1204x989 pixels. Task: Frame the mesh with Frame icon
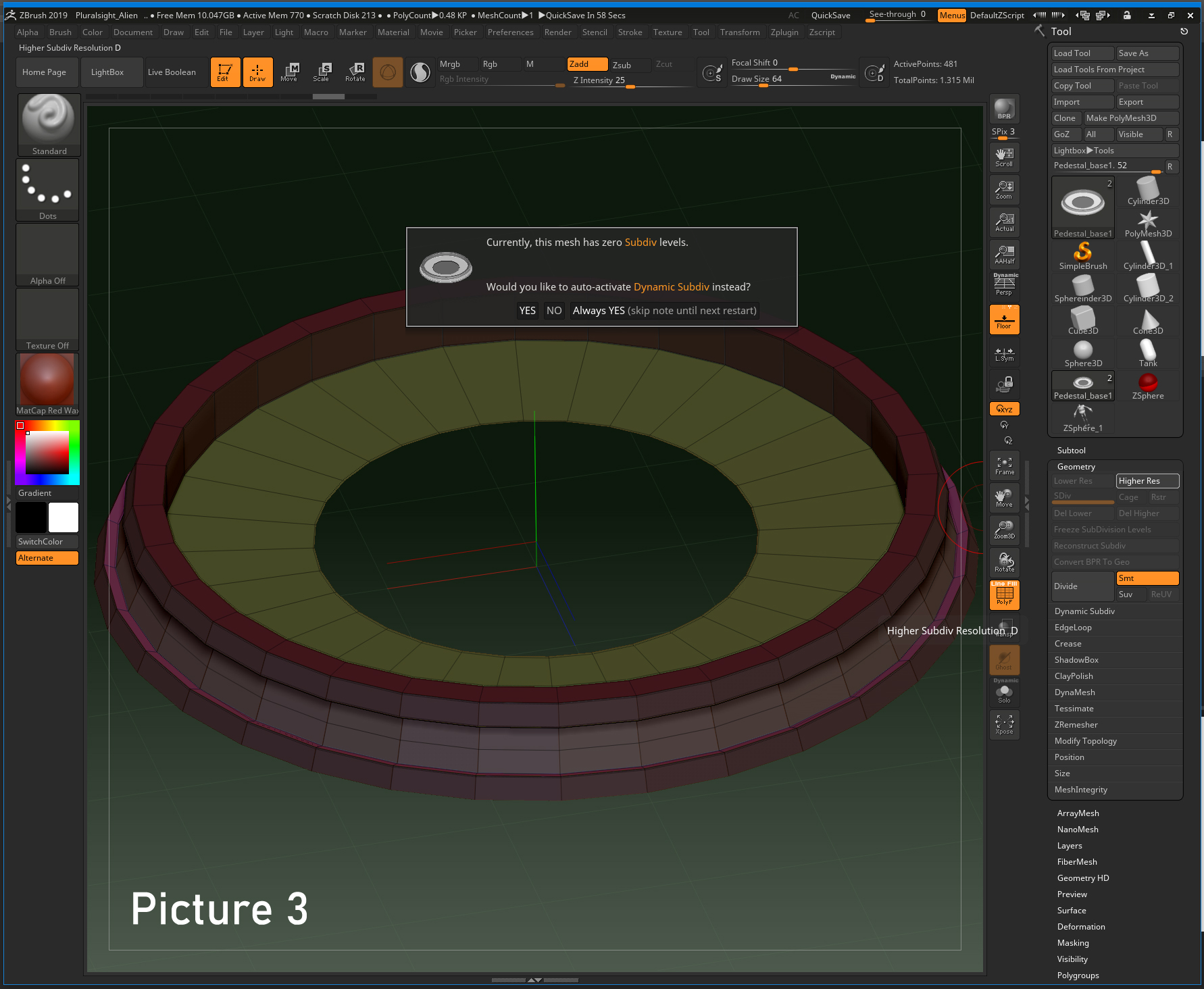pos(1004,465)
